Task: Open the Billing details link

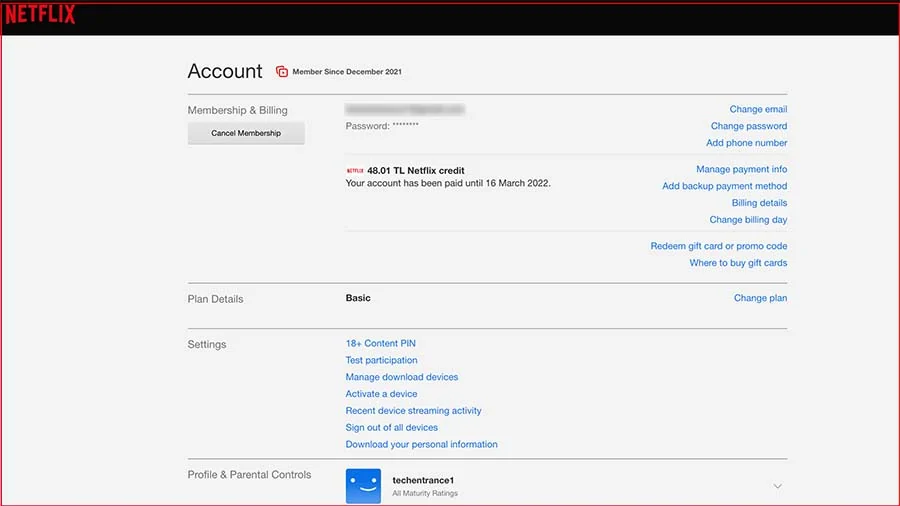Action: coord(759,203)
